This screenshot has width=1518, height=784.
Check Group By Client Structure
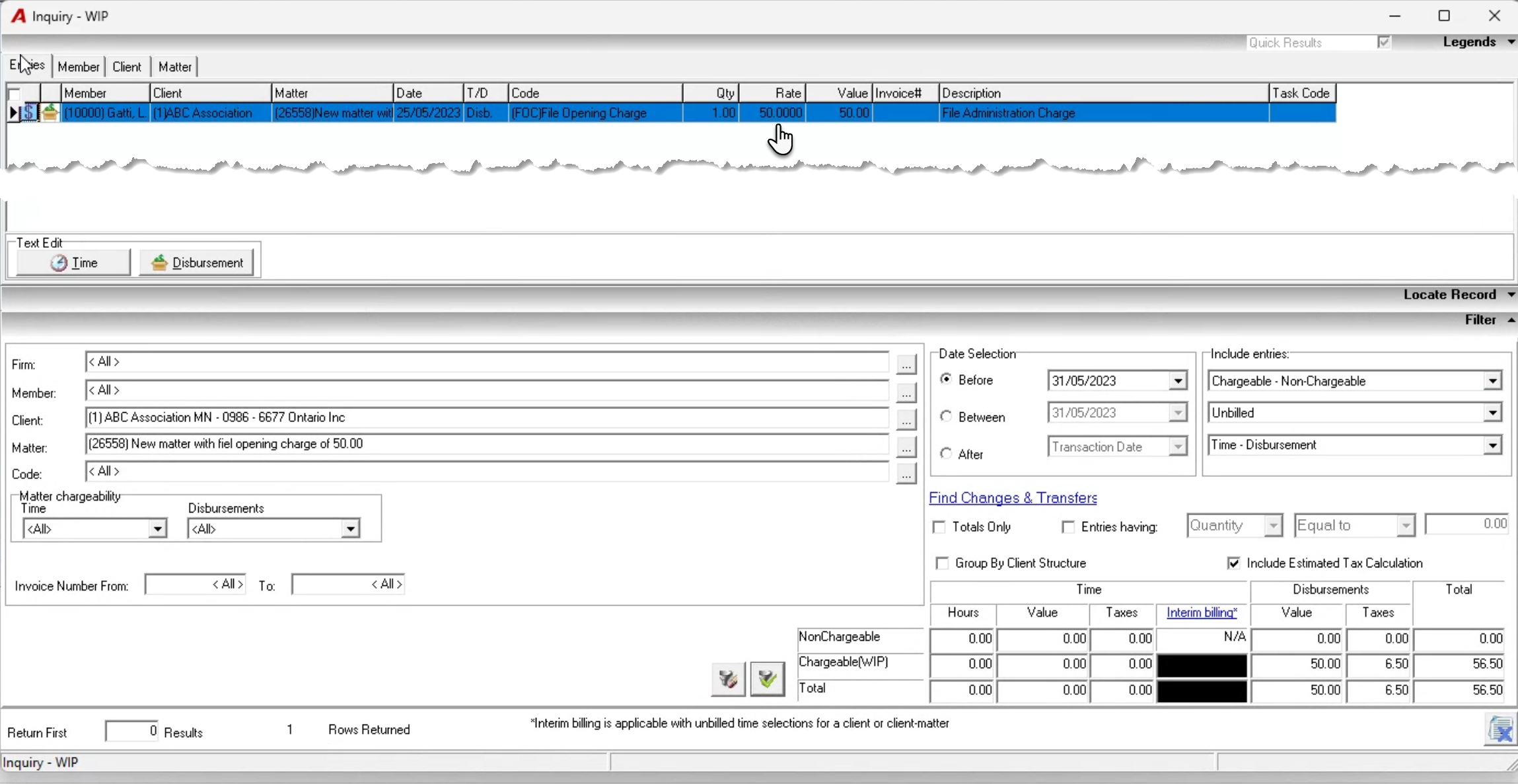click(x=943, y=563)
